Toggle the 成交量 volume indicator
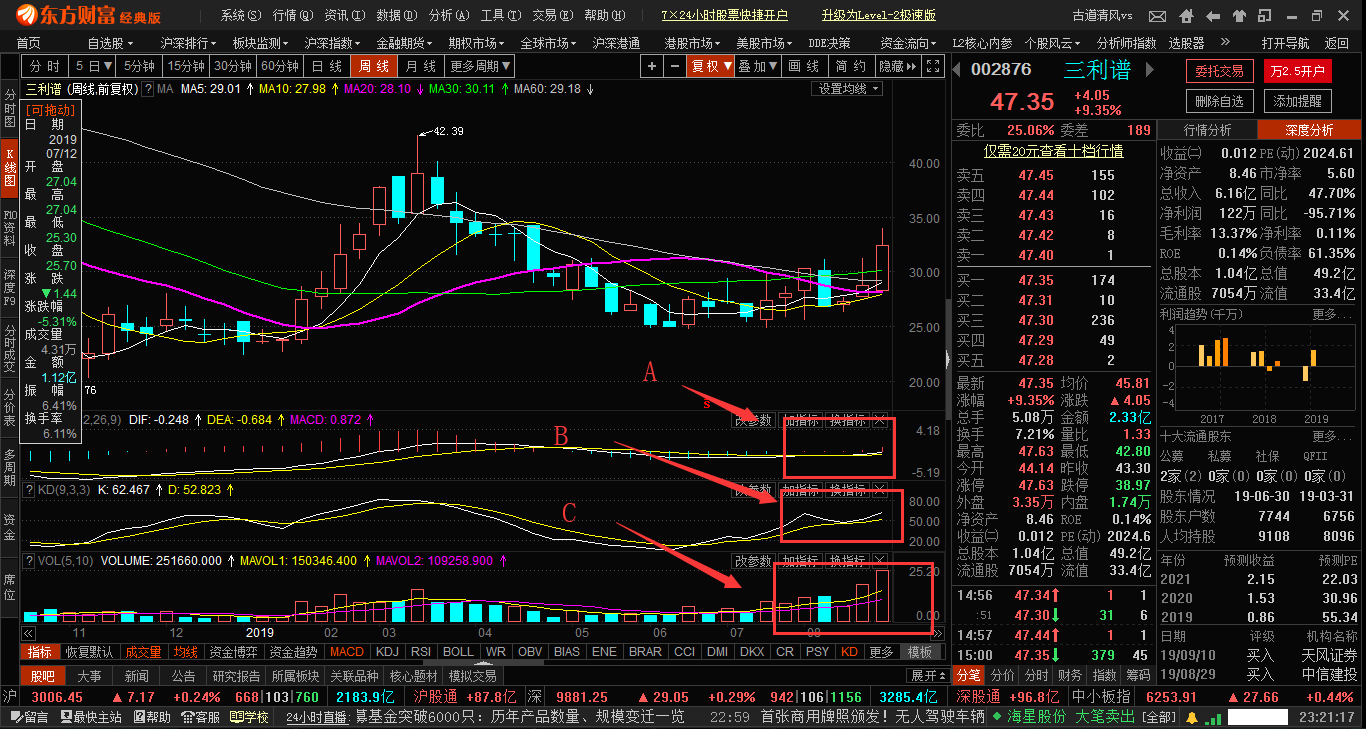The height and width of the screenshot is (729, 1366). tap(143, 652)
